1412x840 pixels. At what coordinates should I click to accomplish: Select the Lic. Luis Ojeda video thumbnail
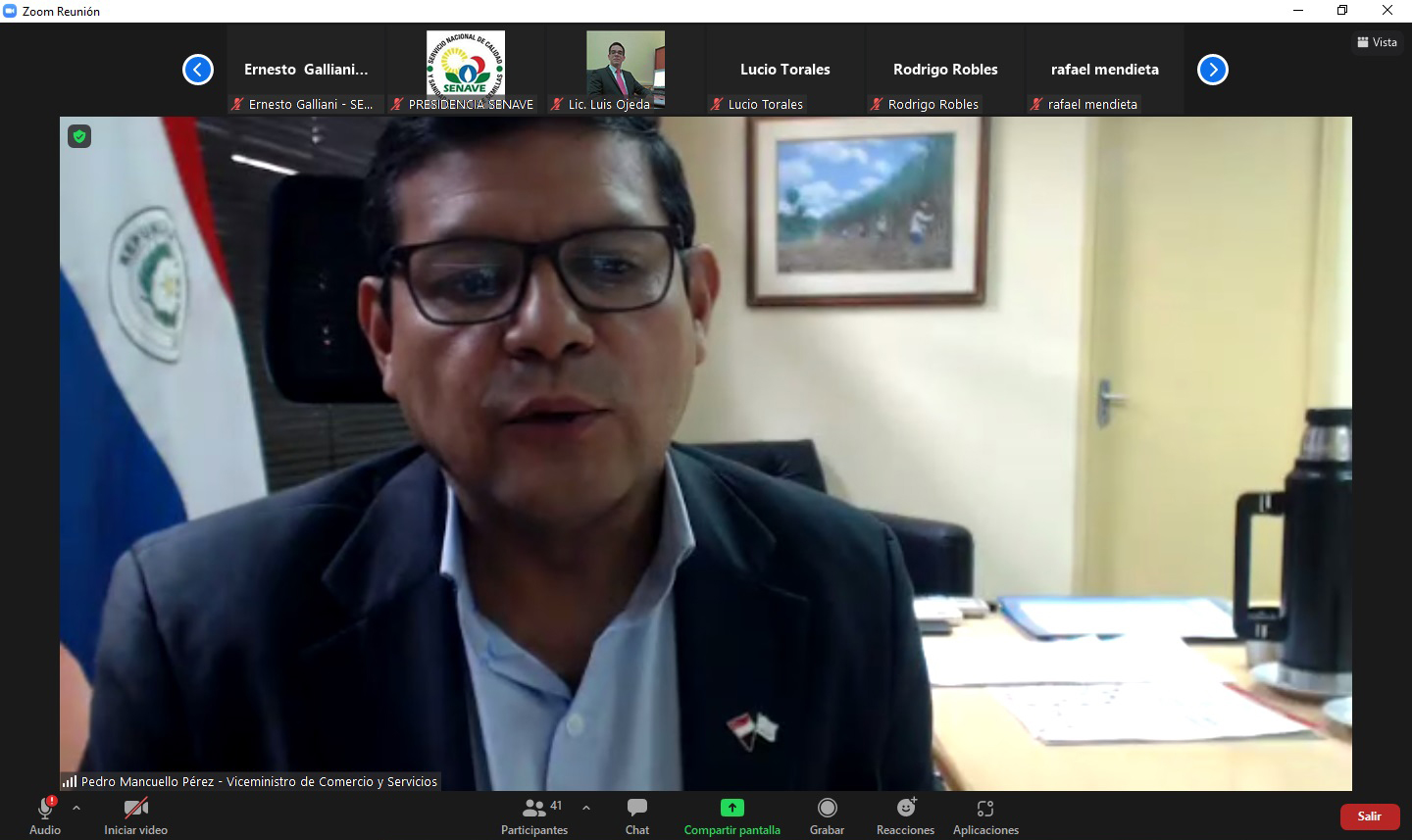coord(626,70)
